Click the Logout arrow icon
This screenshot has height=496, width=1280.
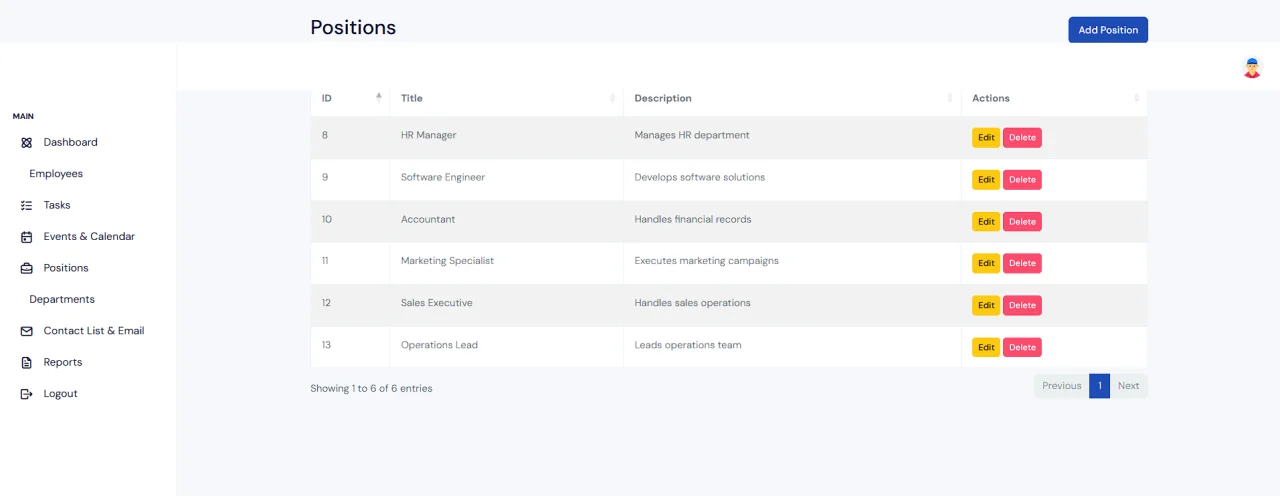point(27,394)
